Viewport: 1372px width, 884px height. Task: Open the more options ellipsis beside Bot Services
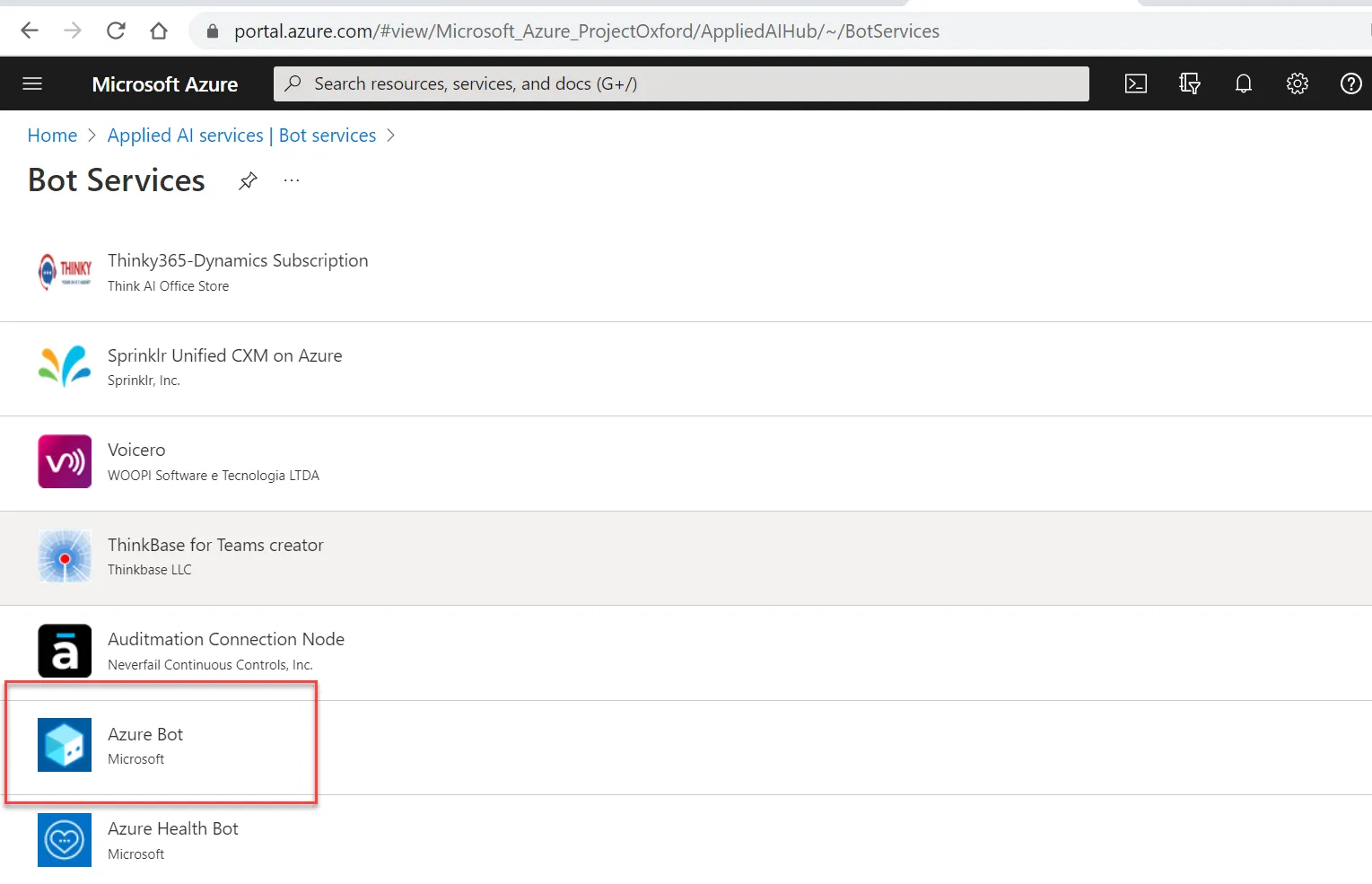(x=292, y=180)
